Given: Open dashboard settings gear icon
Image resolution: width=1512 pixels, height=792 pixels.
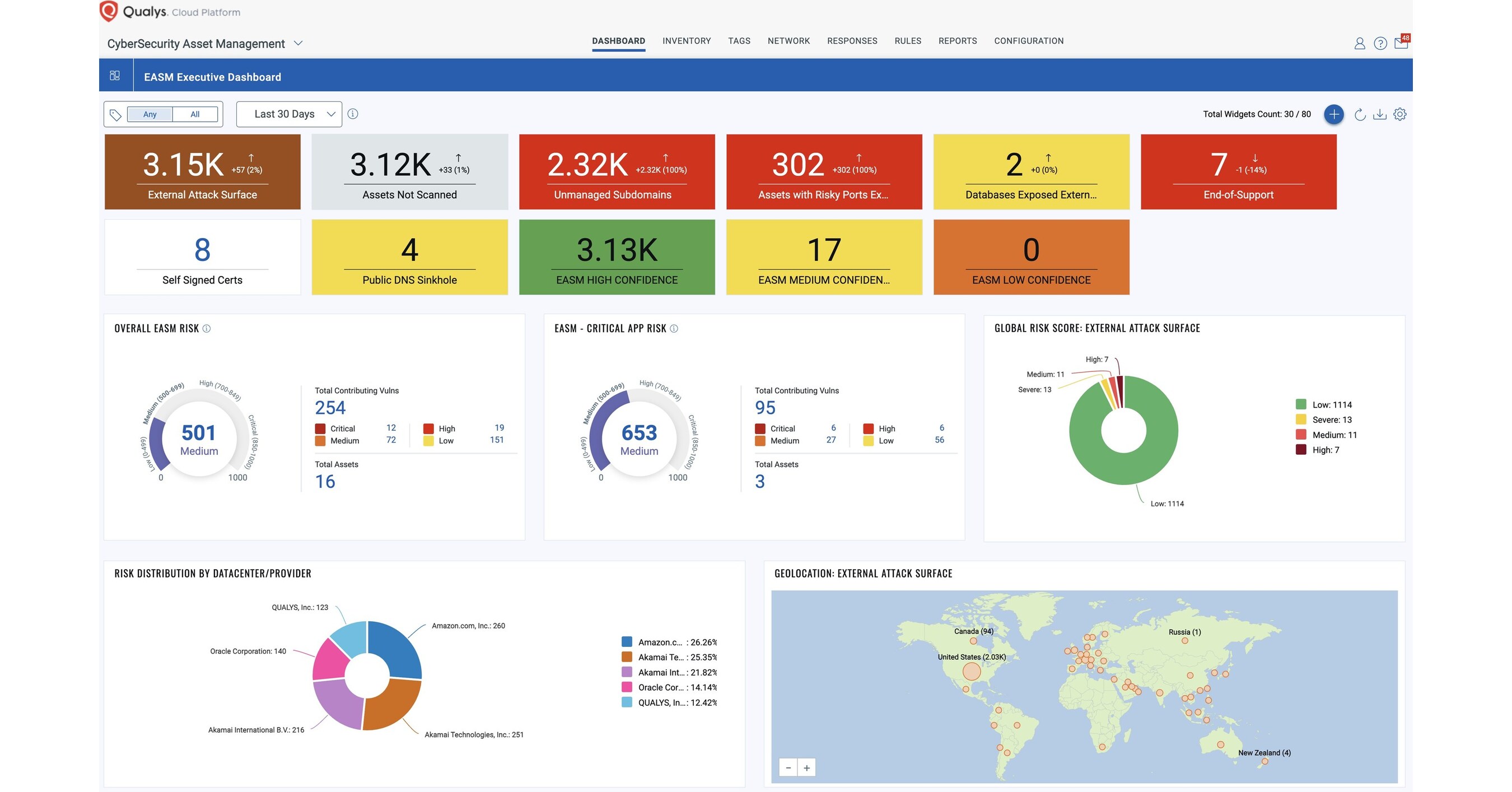Looking at the screenshot, I should 1400,114.
